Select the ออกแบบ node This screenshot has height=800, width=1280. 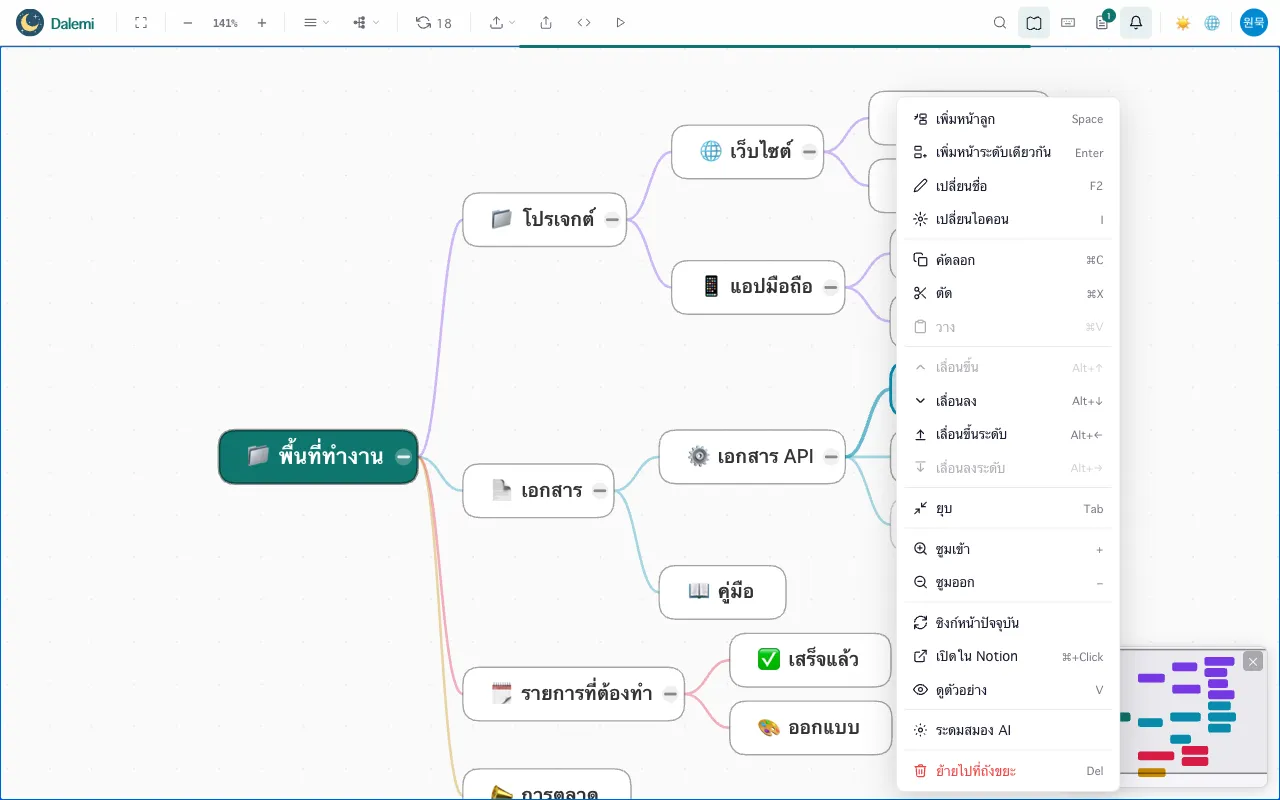point(810,728)
